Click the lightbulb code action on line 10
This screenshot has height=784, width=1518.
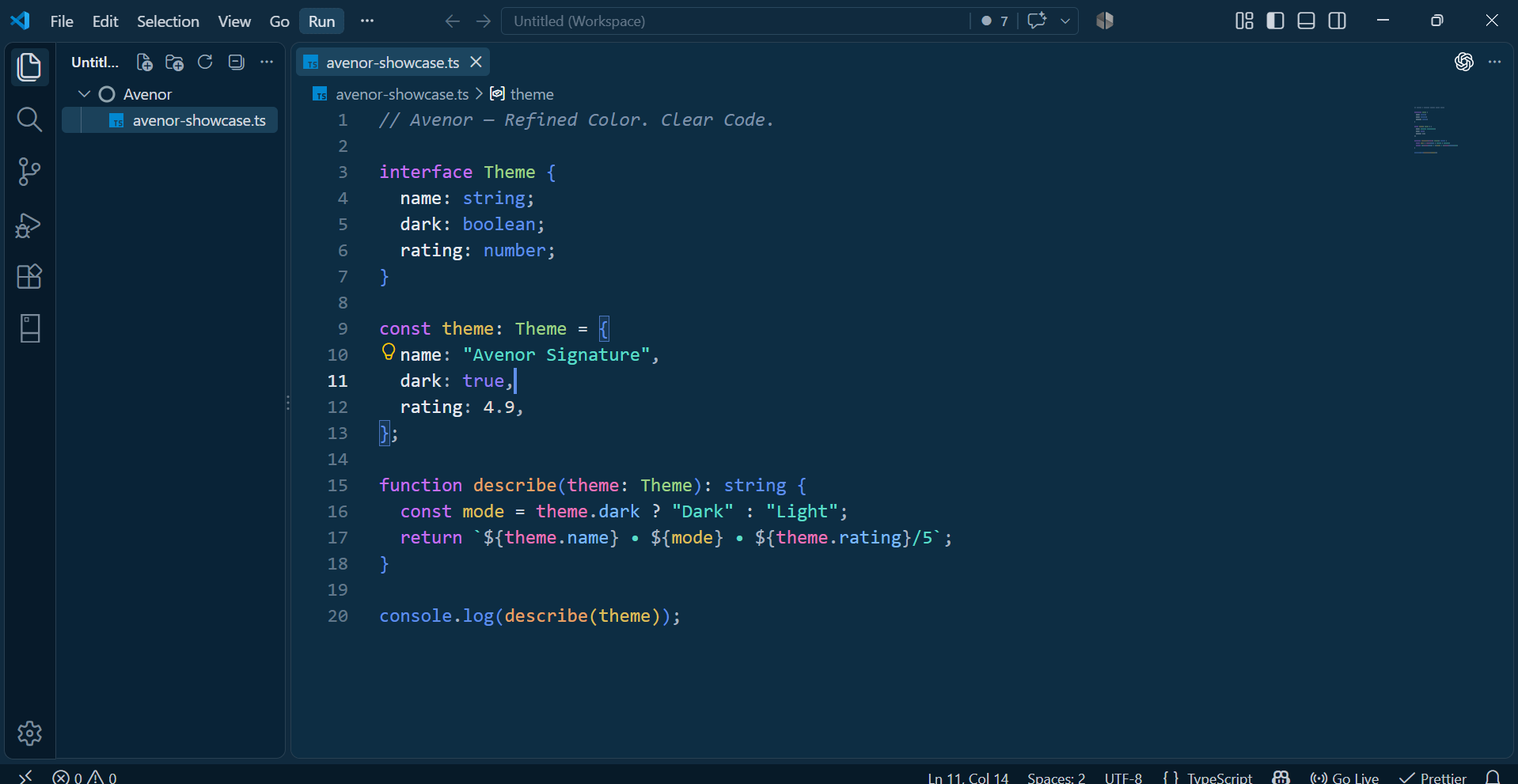pyautogui.click(x=389, y=352)
